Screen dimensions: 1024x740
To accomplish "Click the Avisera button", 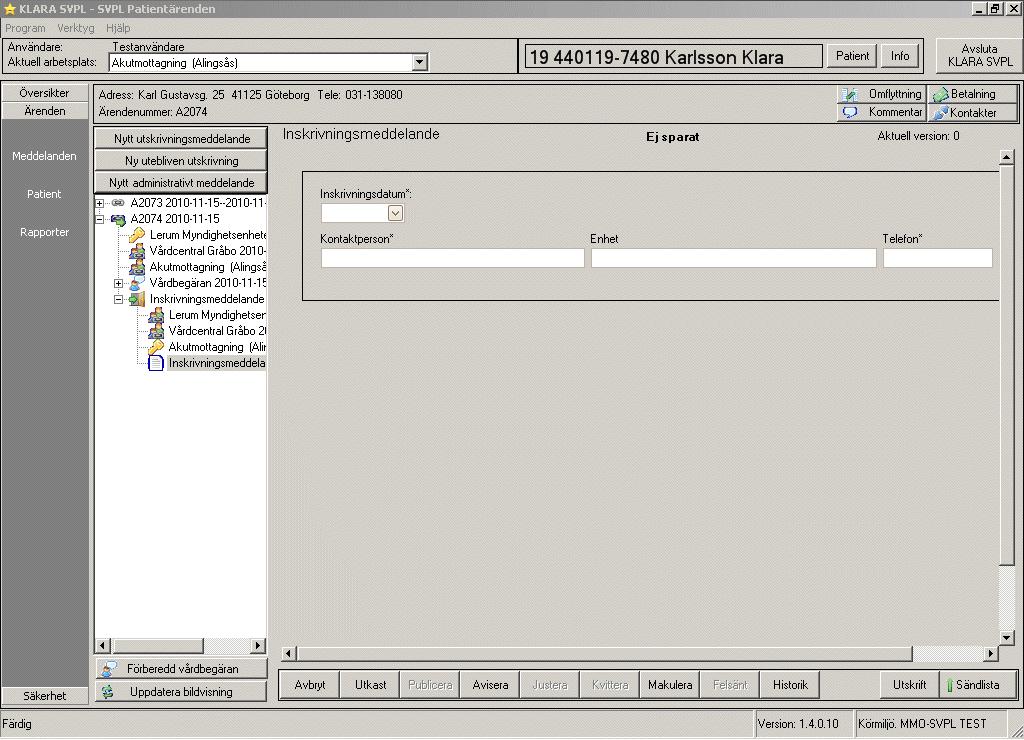I will [x=490, y=685].
